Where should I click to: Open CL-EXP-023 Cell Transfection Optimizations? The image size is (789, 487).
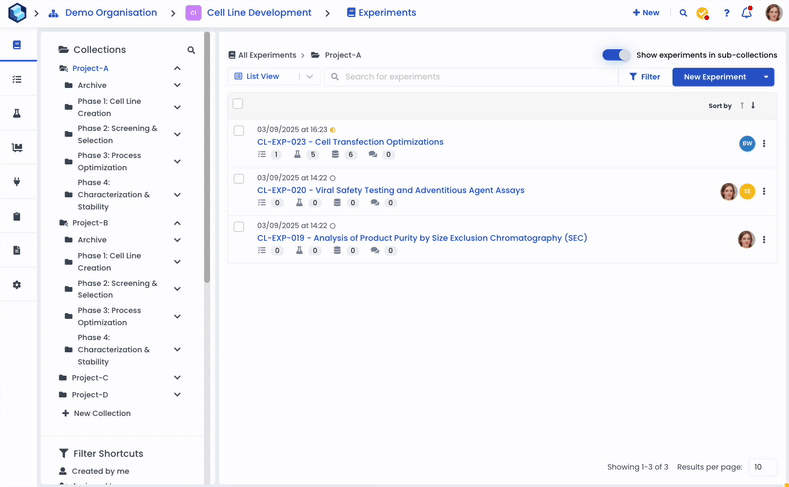click(x=350, y=142)
